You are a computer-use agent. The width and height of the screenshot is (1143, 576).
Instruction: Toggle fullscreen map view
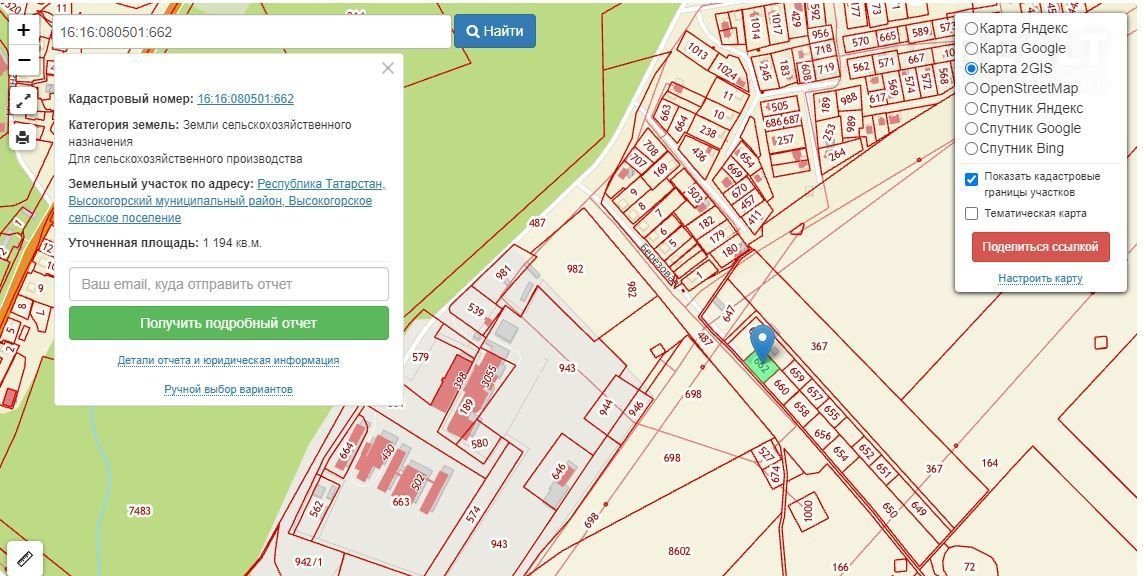(24, 101)
